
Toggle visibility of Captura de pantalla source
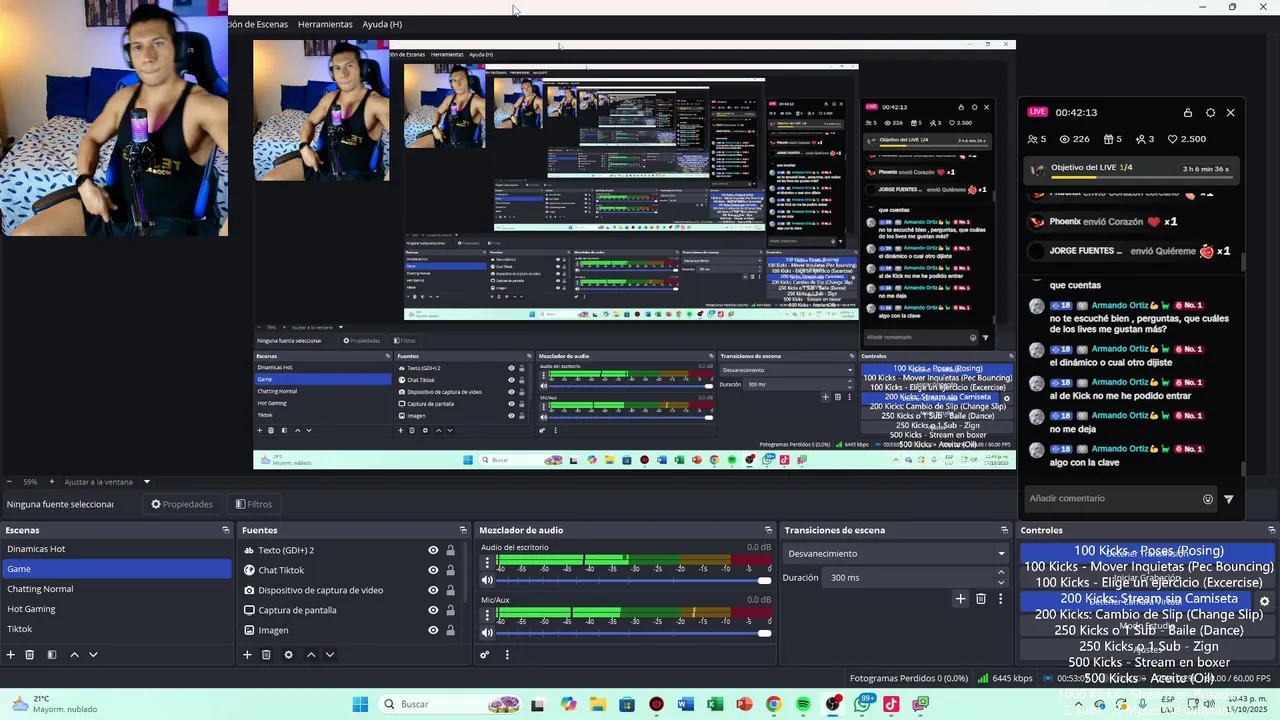click(x=433, y=610)
